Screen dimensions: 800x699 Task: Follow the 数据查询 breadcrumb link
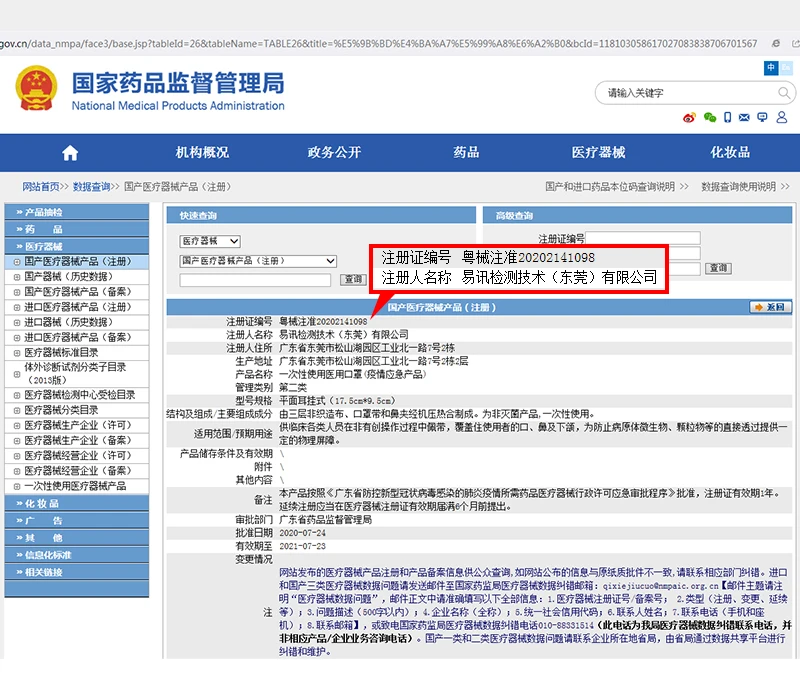pos(91,187)
